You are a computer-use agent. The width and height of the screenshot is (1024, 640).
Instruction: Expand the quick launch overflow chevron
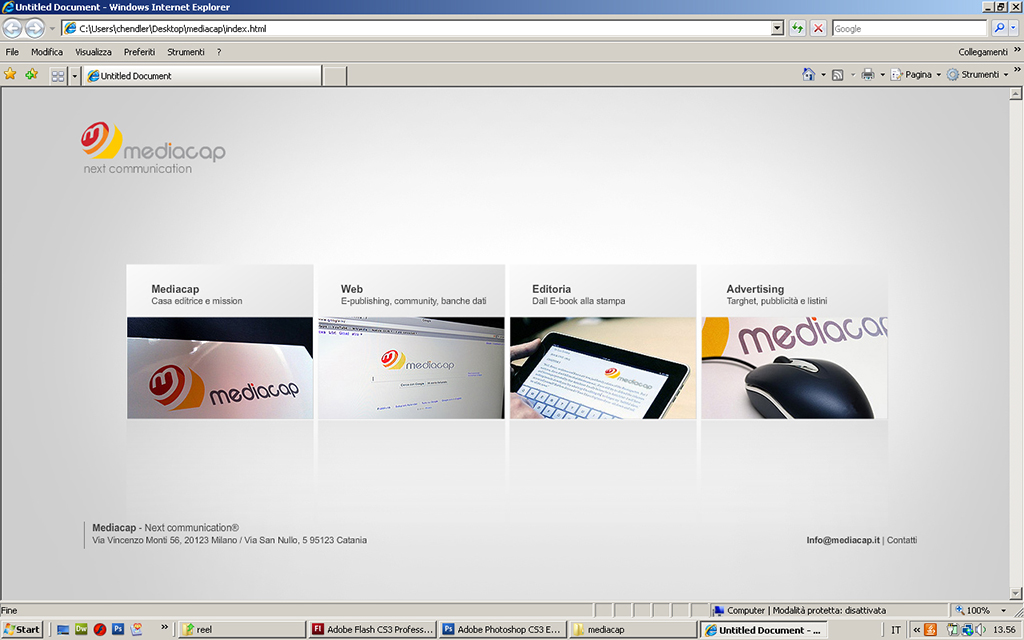coord(164,628)
